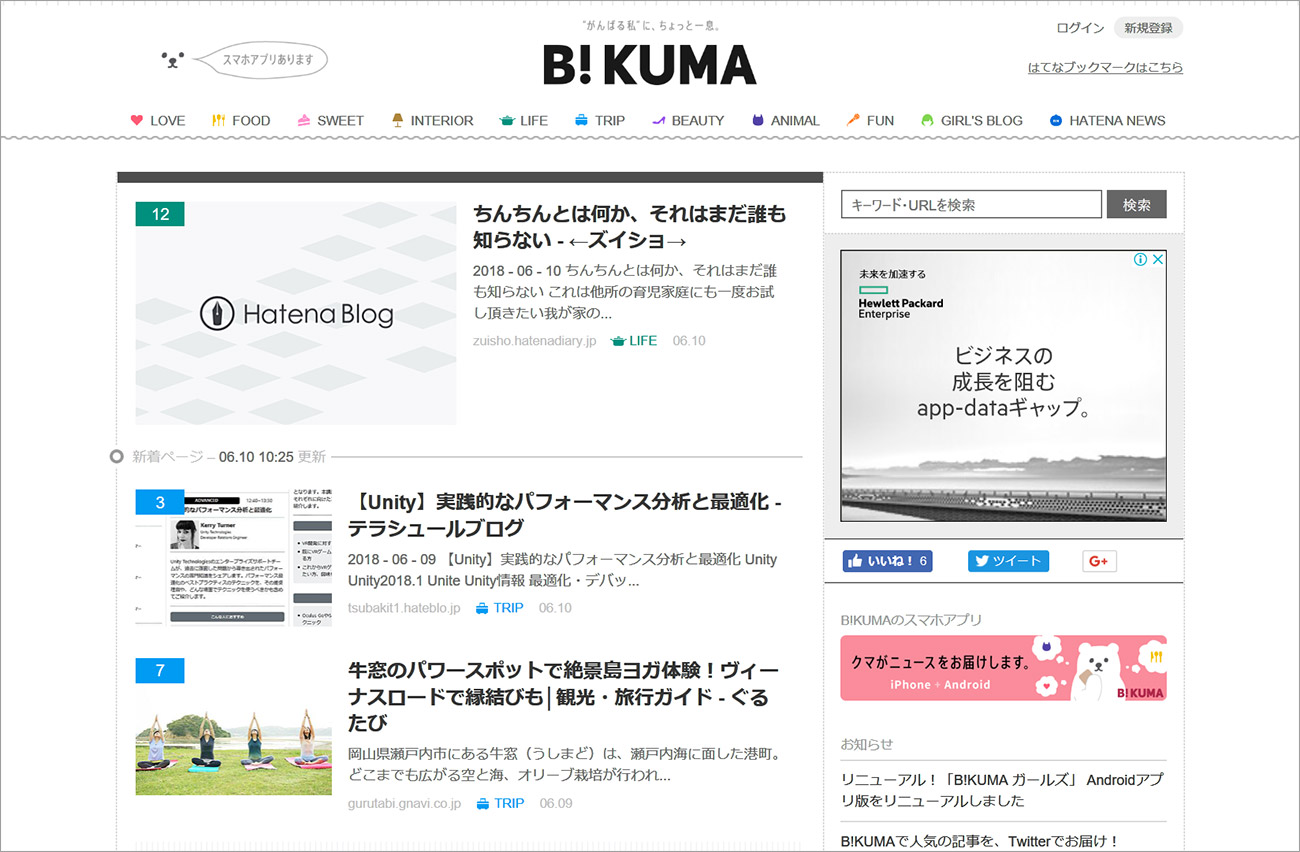Click the ログイン link
This screenshot has height=852, width=1300.
[x=1080, y=28]
